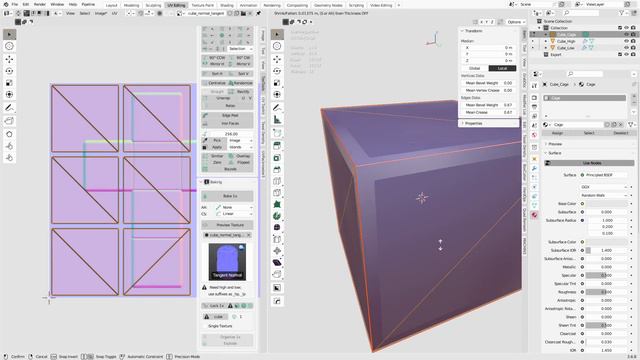
Task: Switch transform orientation to Local
Action: (x=502, y=68)
